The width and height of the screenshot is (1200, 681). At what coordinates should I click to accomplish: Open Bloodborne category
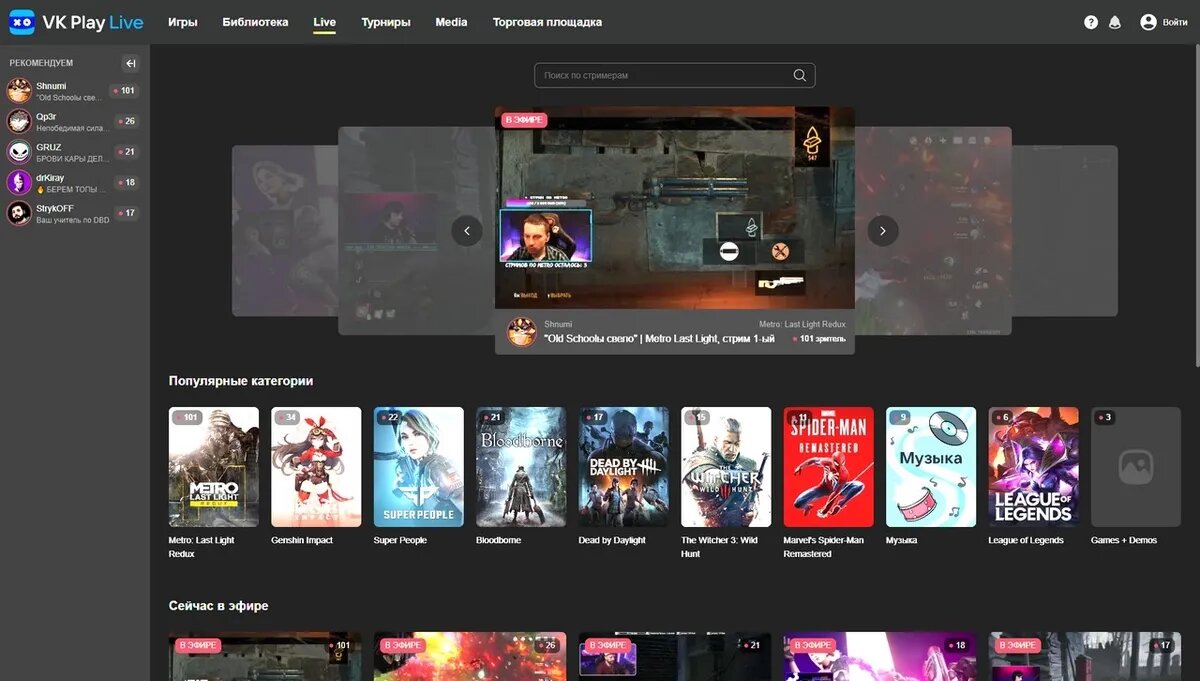pyautogui.click(x=521, y=467)
